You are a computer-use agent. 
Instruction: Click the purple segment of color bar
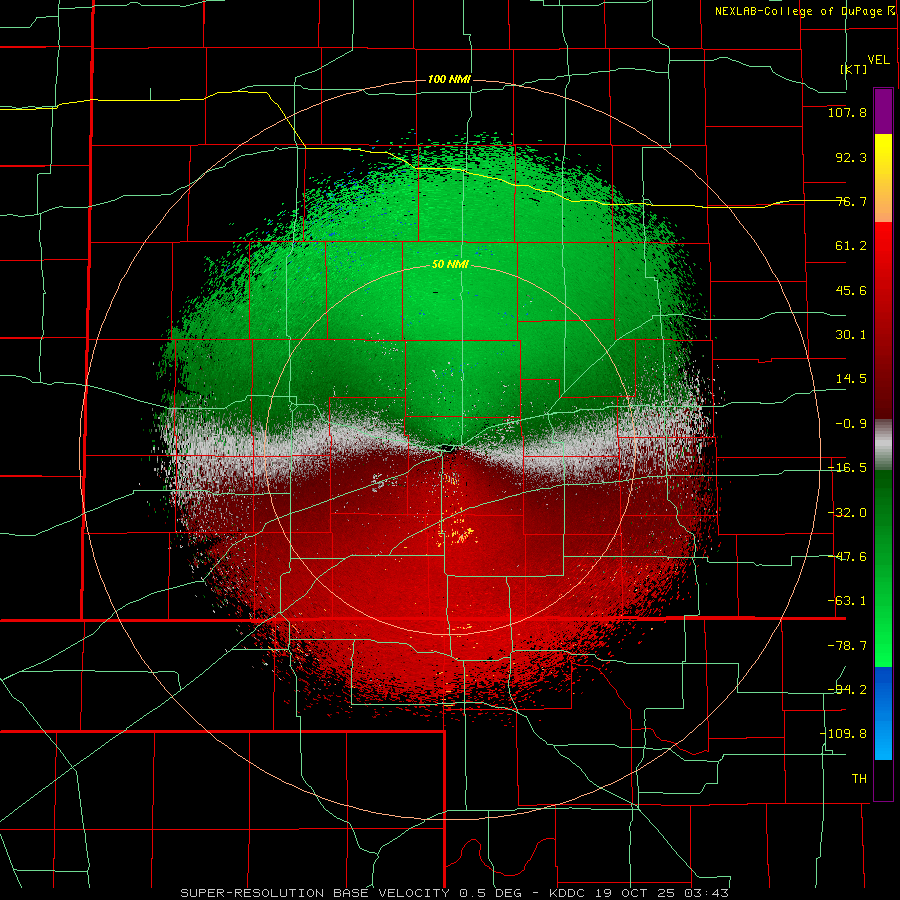coord(883,112)
